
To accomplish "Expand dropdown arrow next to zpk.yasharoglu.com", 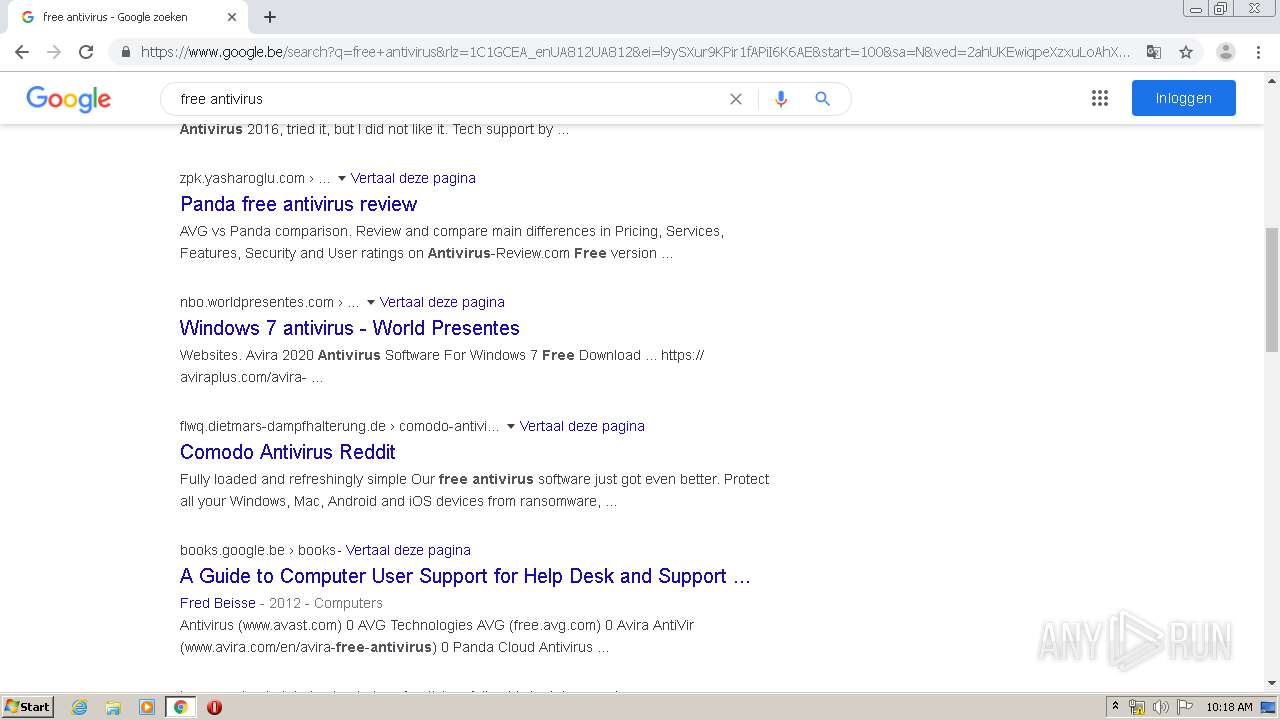I will 342,178.
